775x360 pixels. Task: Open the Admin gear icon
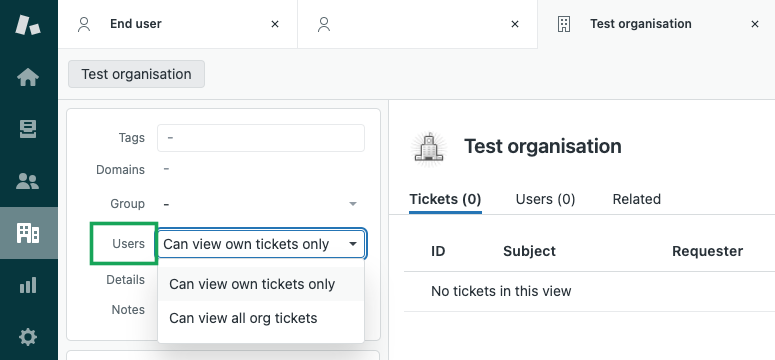point(28,337)
